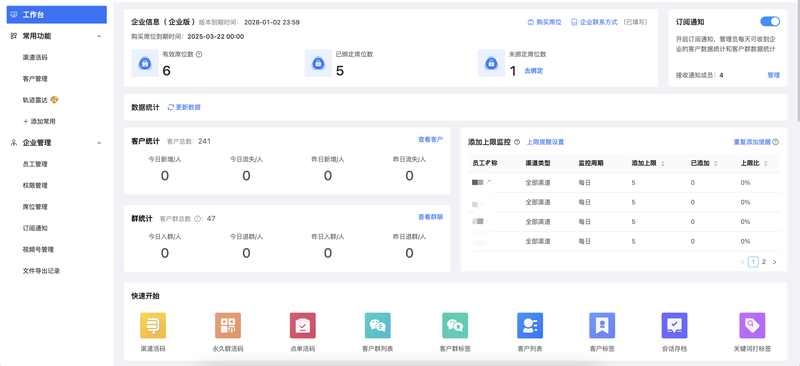Click 管理 link in 订阅通知 card
This screenshot has height=366, width=800.
(x=774, y=75)
